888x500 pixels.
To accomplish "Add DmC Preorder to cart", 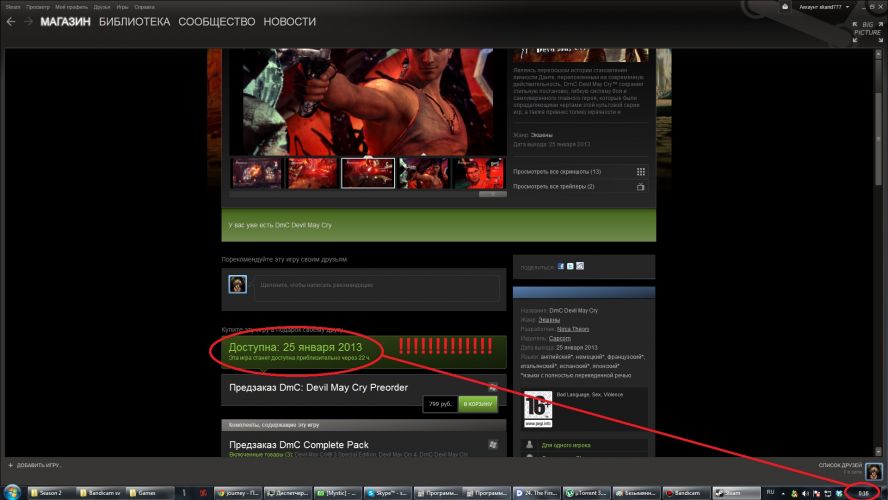I will [x=477, y=404].
